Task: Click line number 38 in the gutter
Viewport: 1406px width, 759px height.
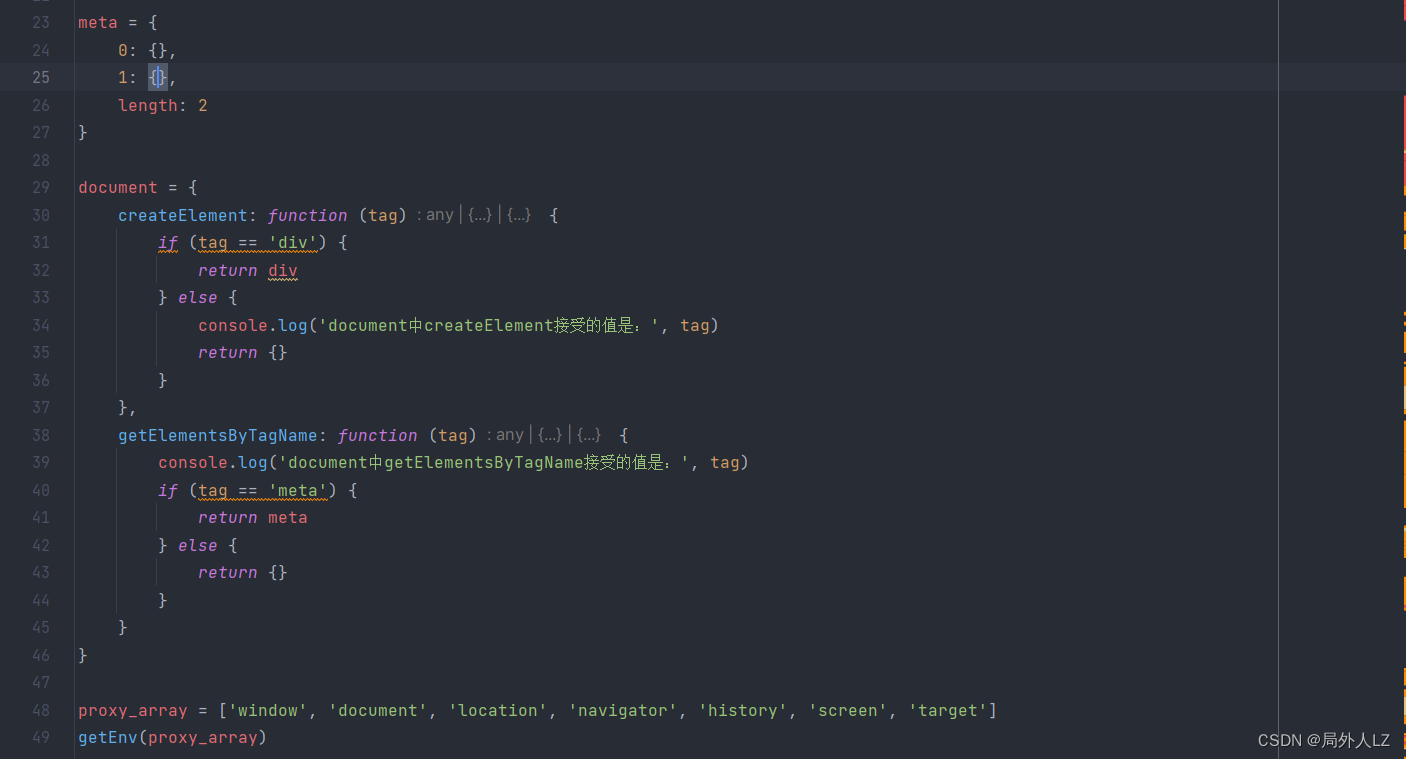Action: [40, 435]
